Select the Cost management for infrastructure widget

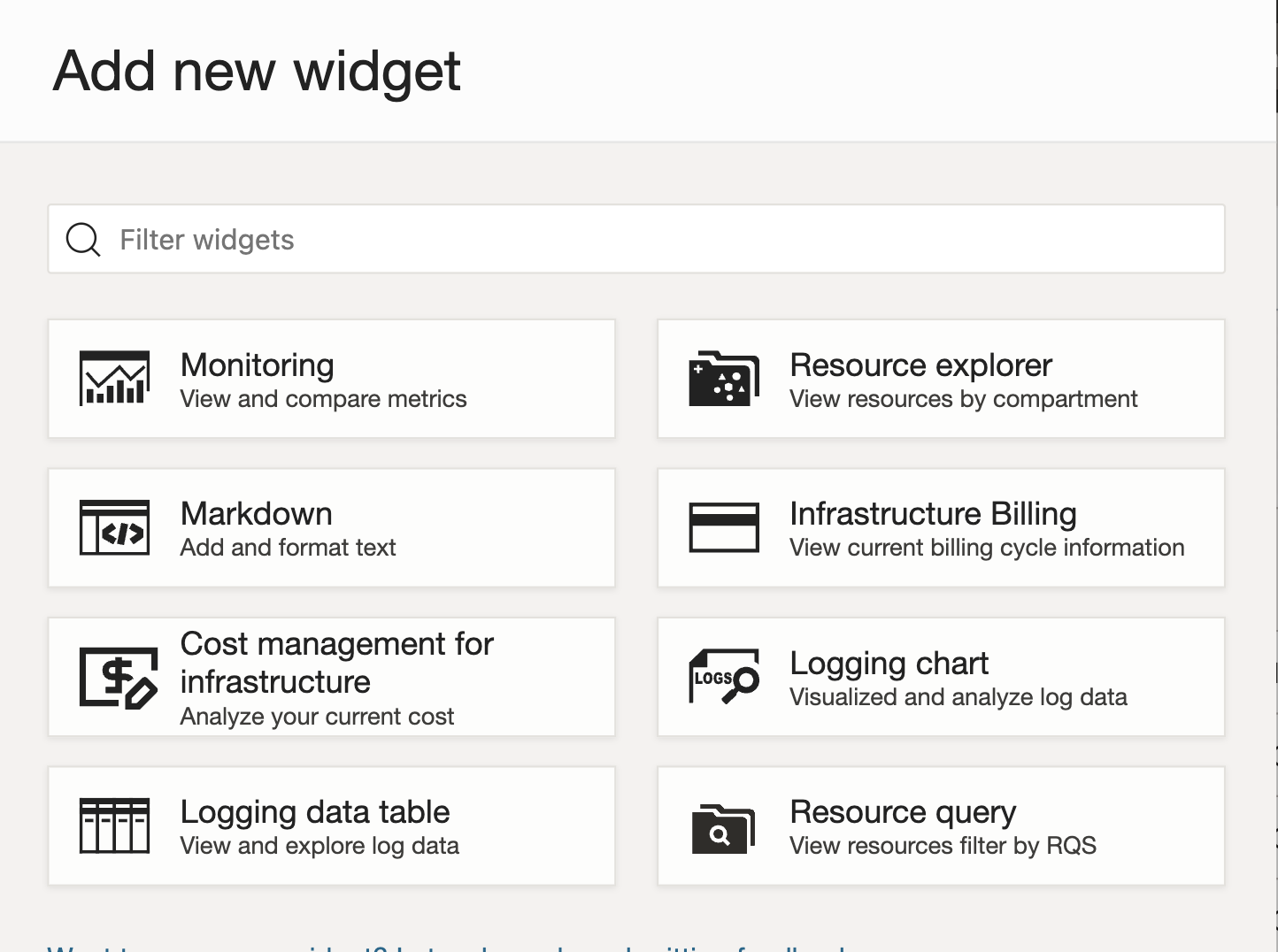pos(332,677)
